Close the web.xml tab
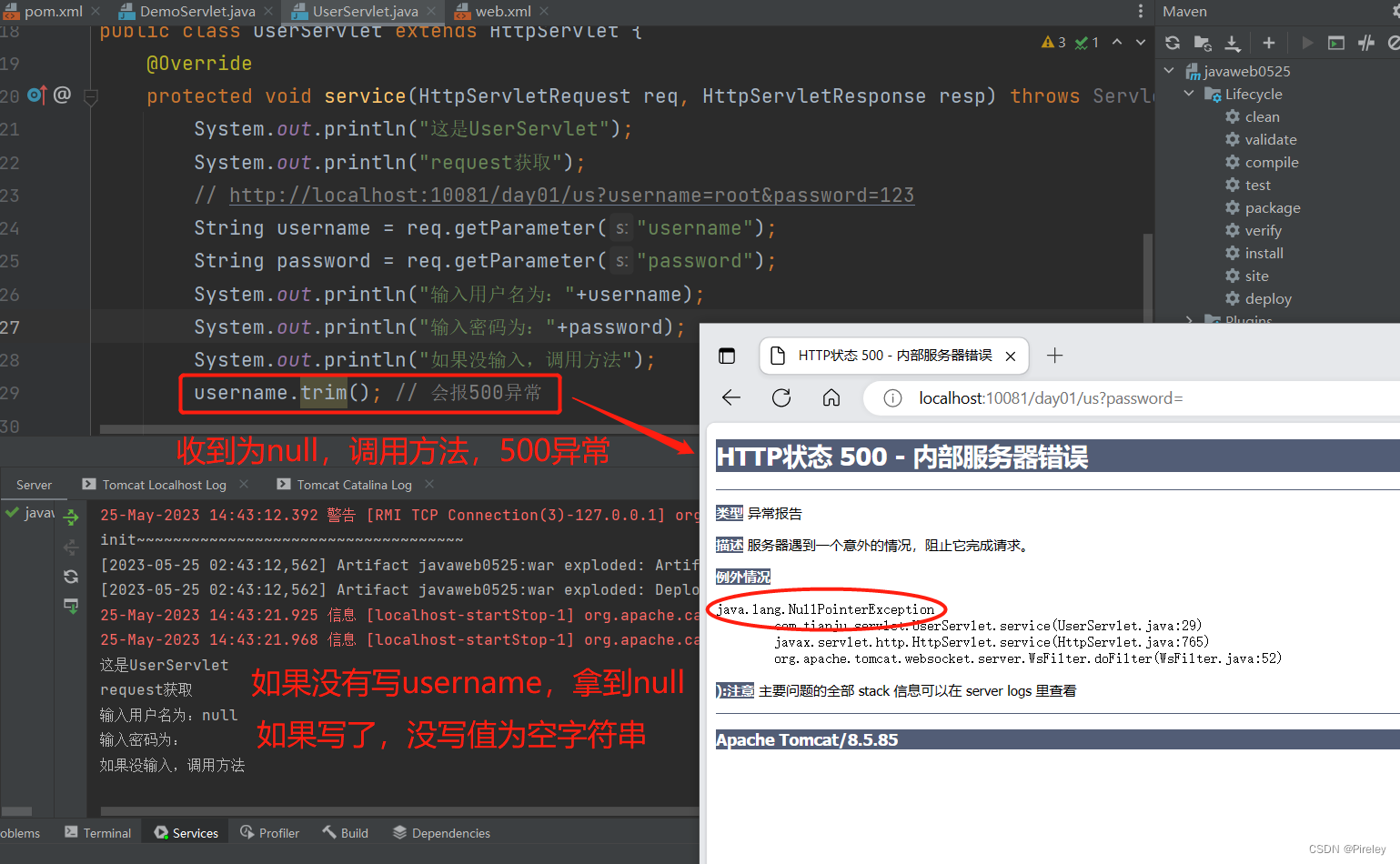The width and height of the screenshot is (1400, 864). 544,11
